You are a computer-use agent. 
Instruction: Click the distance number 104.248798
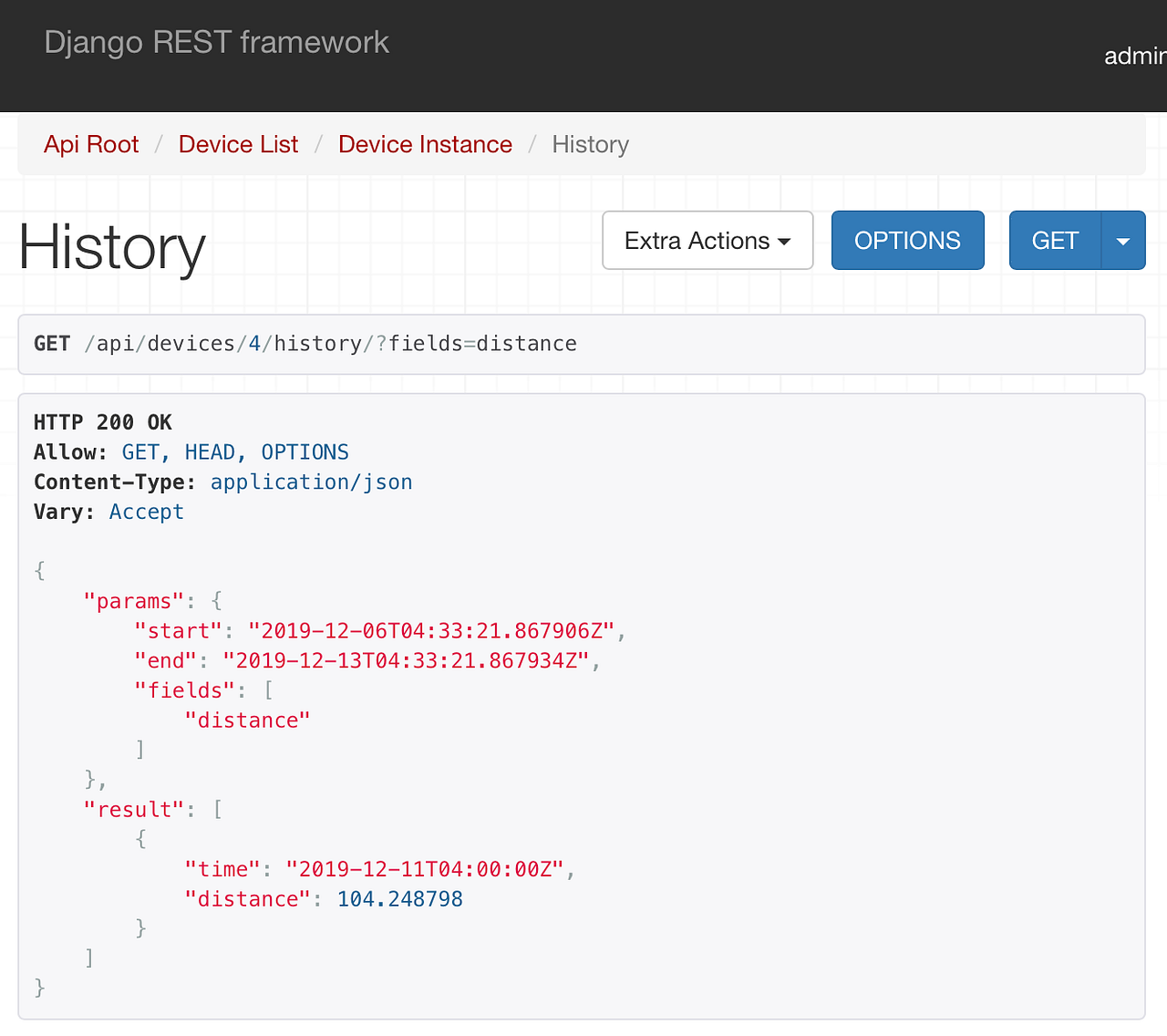click(400, 899)
